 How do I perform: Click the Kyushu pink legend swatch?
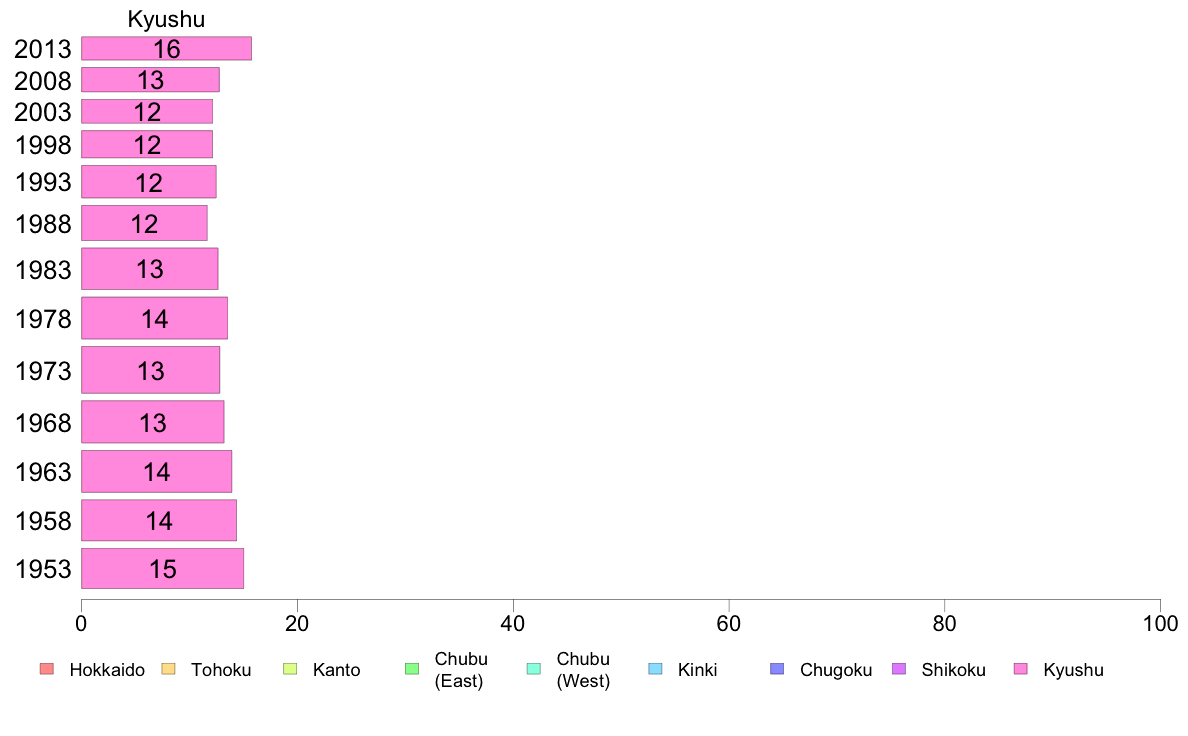(x=1021, y=669)
